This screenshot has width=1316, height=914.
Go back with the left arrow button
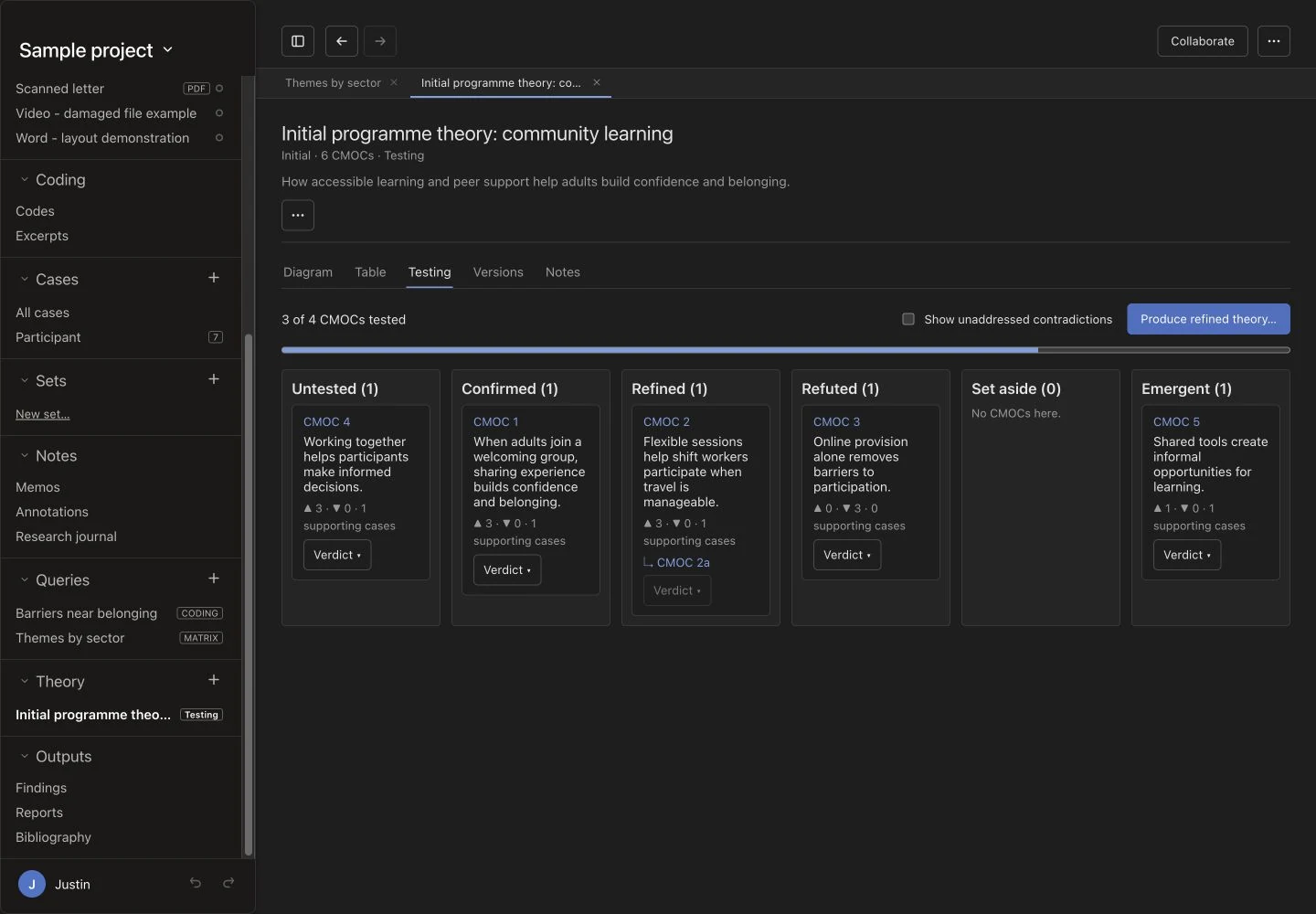click(x=342, y=41)
